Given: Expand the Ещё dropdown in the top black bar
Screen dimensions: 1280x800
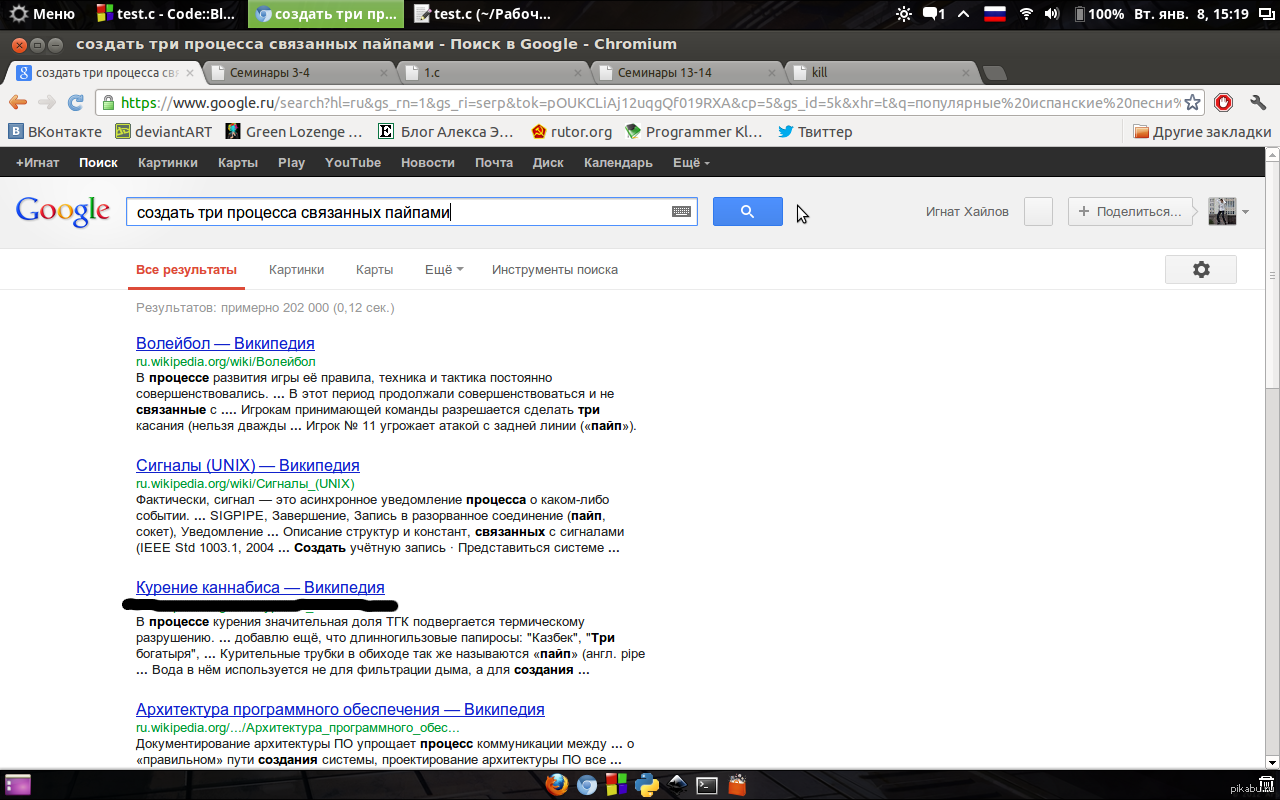Looking at the screenshot, I should tap(691, 163).
